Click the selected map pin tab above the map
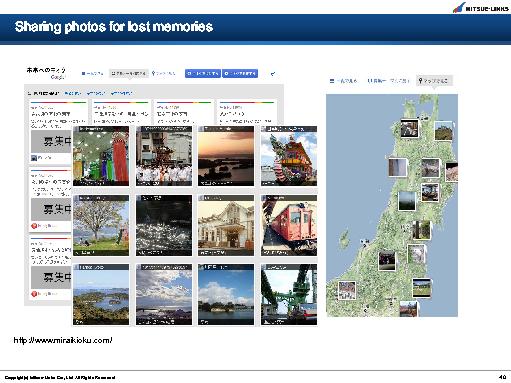This screenshot has height=383, width=511. (434, 81)
